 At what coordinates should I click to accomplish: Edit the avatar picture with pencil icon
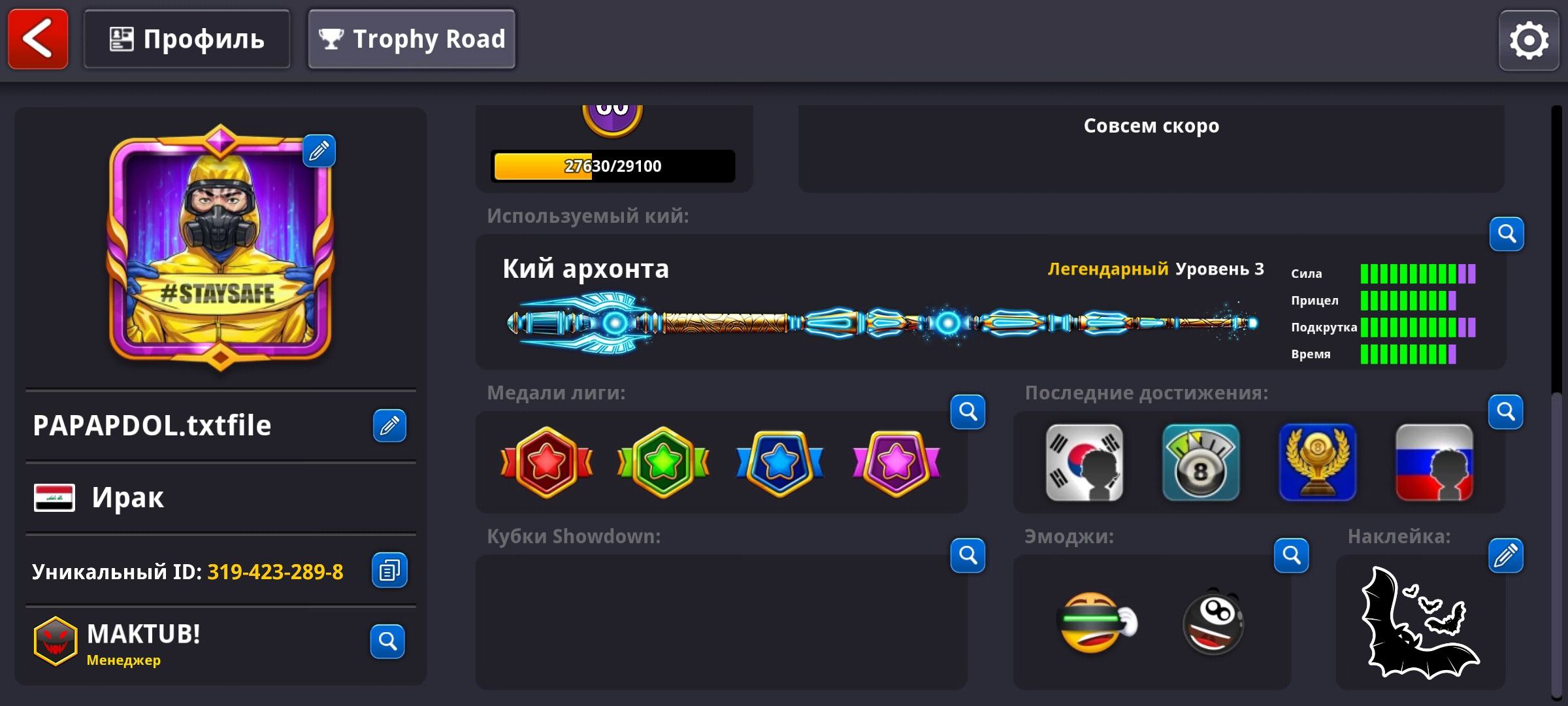pyautogui.click(x=319, y=151)
